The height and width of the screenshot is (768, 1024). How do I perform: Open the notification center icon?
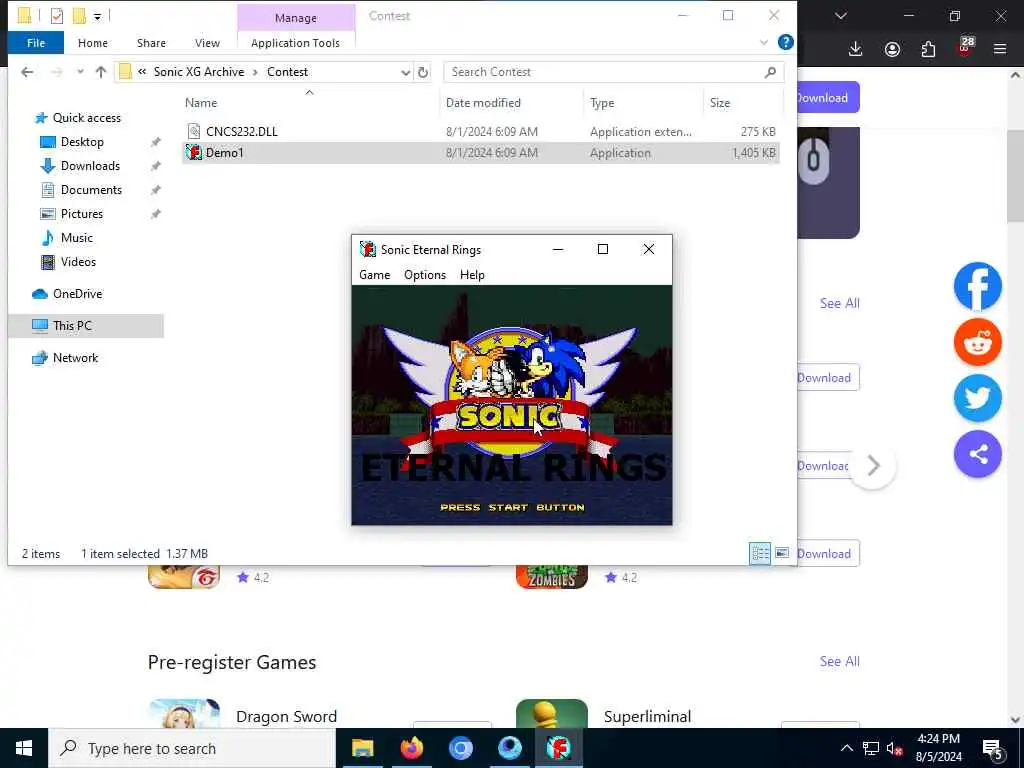(993, 749)
